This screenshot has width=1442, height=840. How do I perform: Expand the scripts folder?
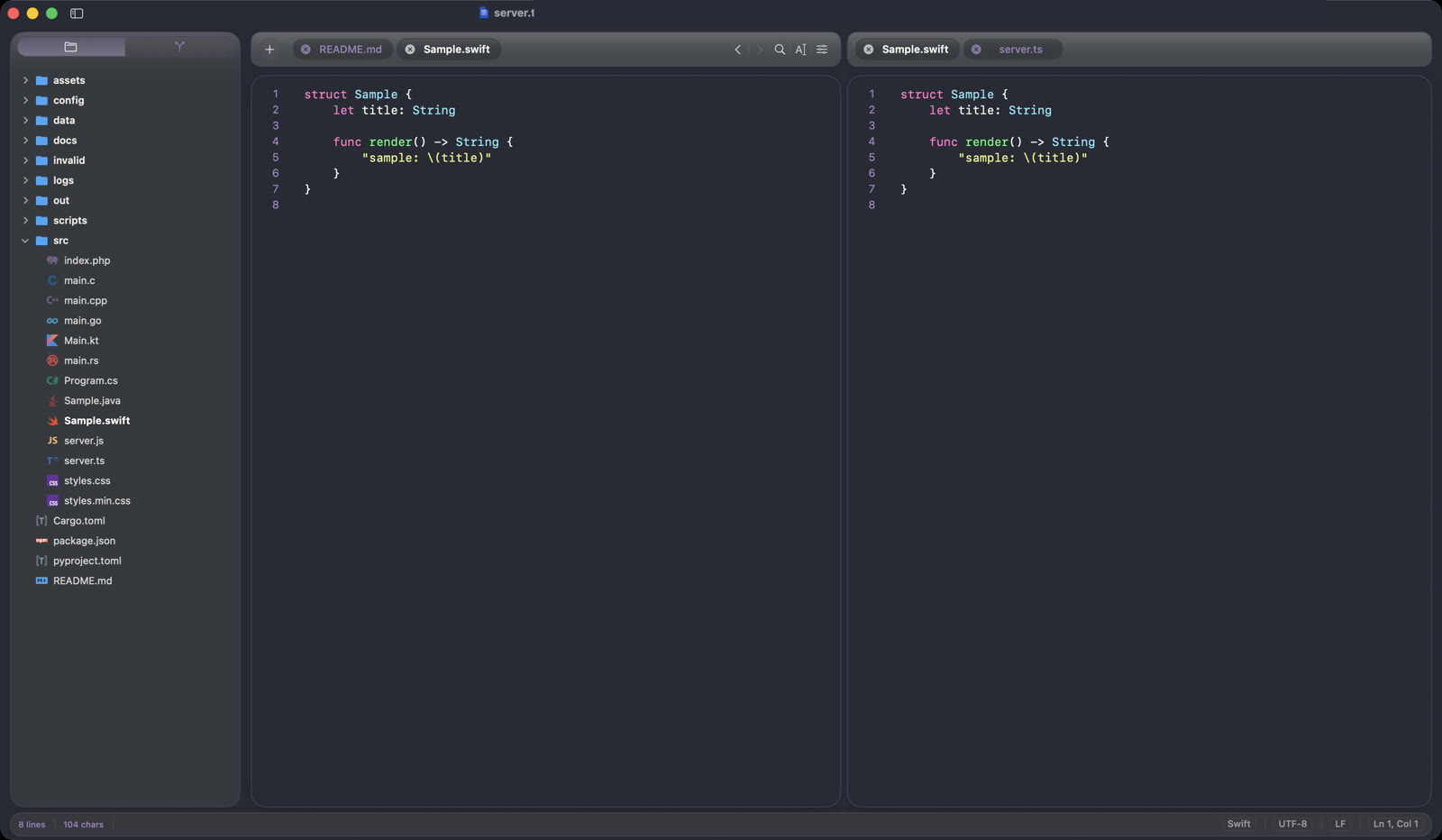(25, 220)
